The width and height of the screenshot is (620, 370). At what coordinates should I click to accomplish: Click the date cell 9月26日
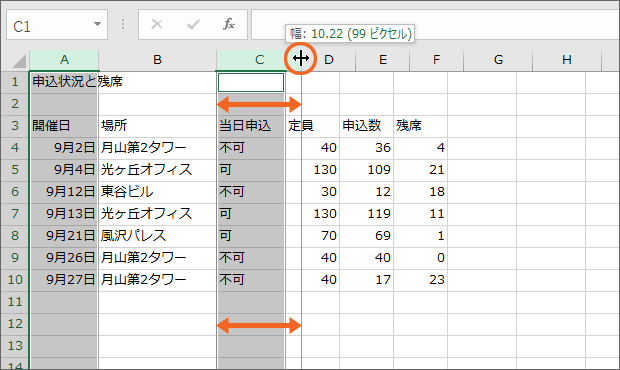tap(64, 258)
